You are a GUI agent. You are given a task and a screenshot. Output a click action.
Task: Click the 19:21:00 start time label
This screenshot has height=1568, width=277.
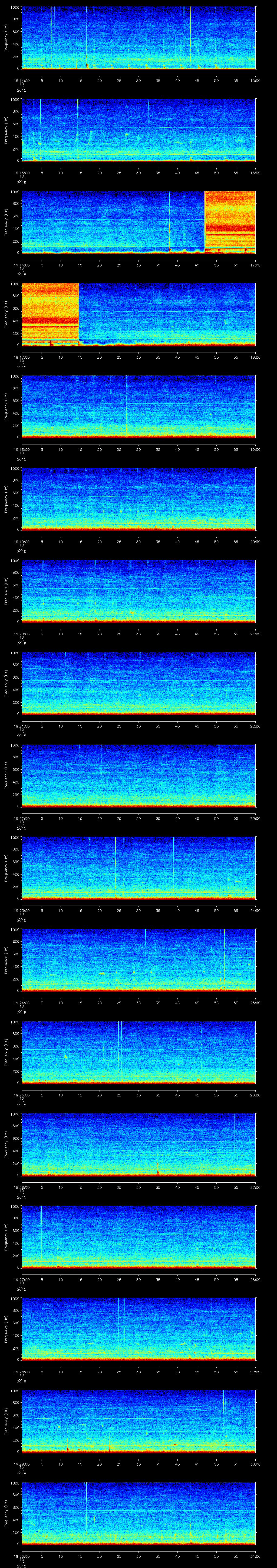coord(21,726)
